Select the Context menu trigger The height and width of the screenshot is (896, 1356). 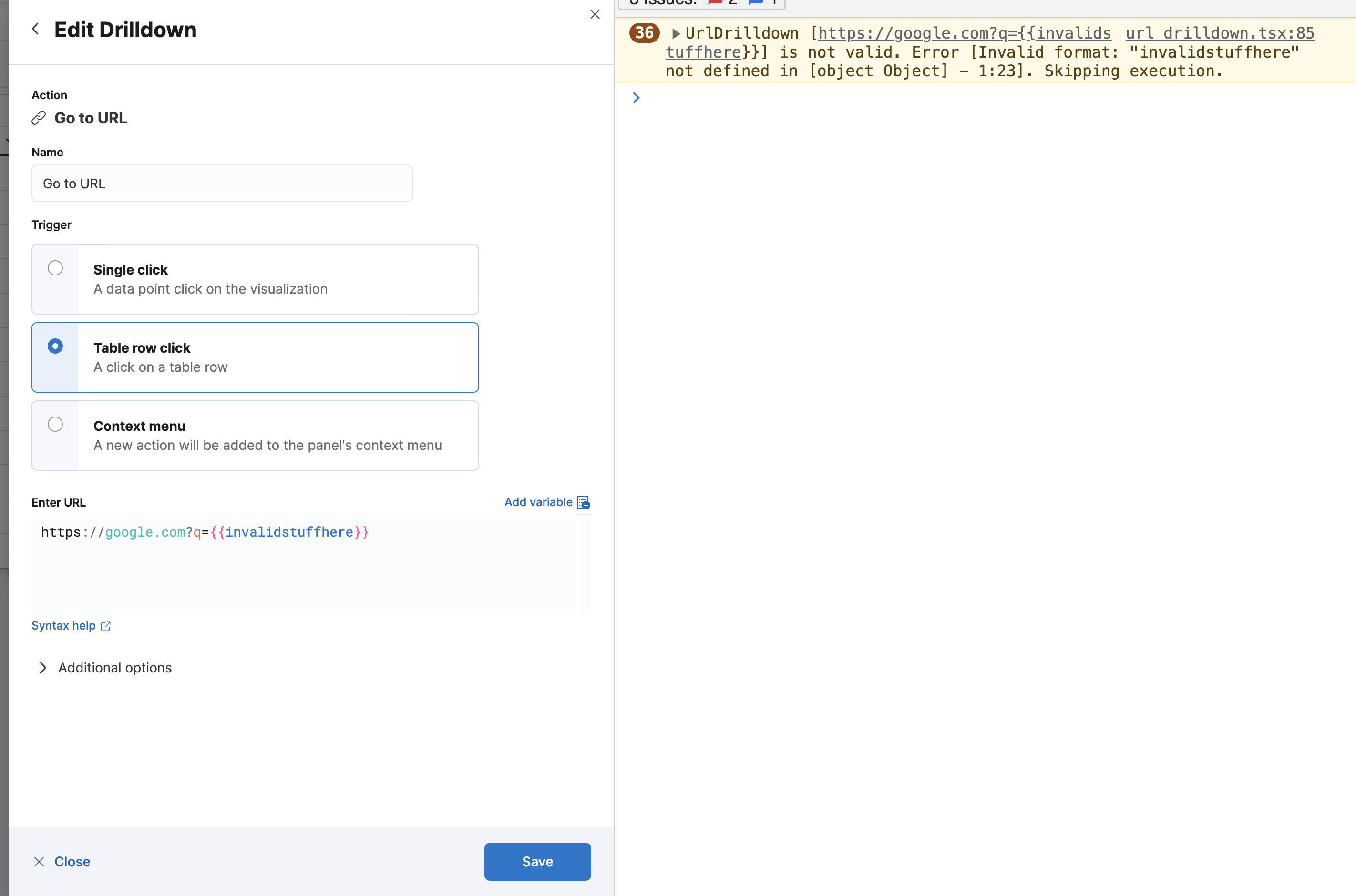tap(55, 424)
